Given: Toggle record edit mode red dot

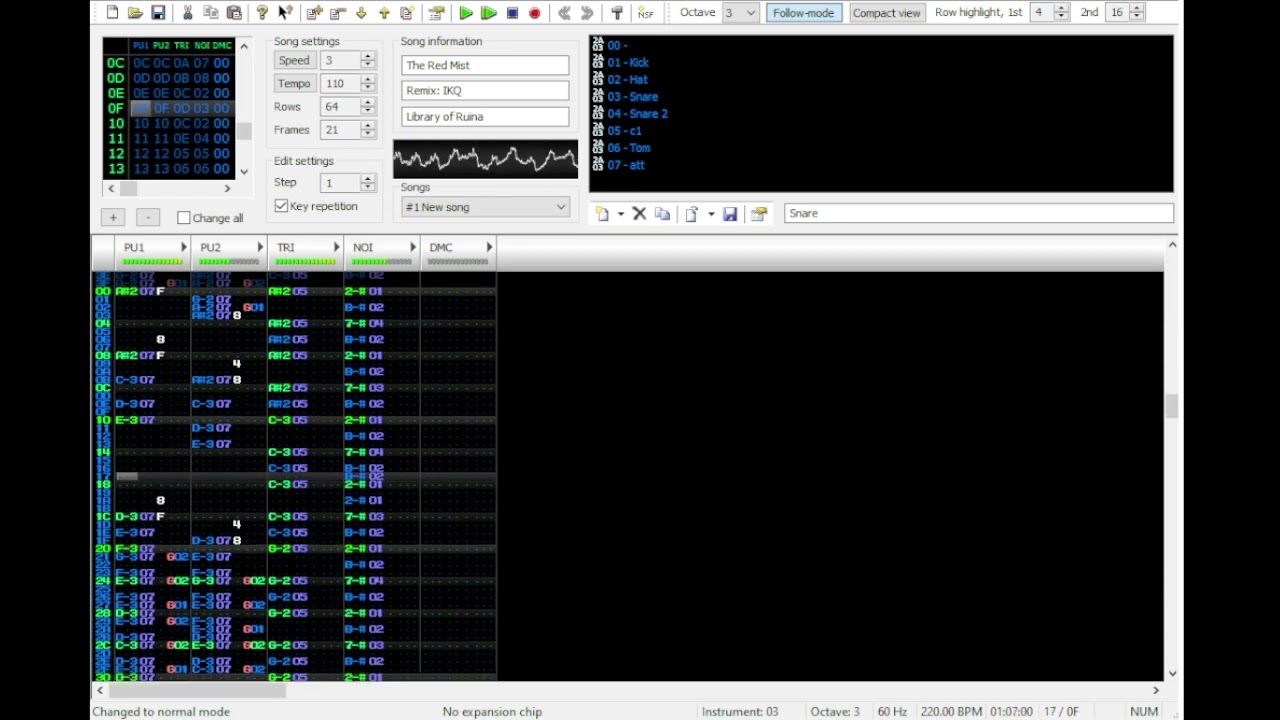Looking at the screenshot, I should (x=535, y=13).
